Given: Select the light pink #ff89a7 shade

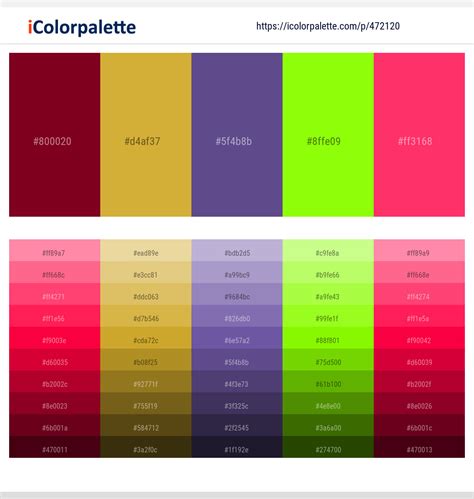Looking at the screenshot, I should [55, 250].
